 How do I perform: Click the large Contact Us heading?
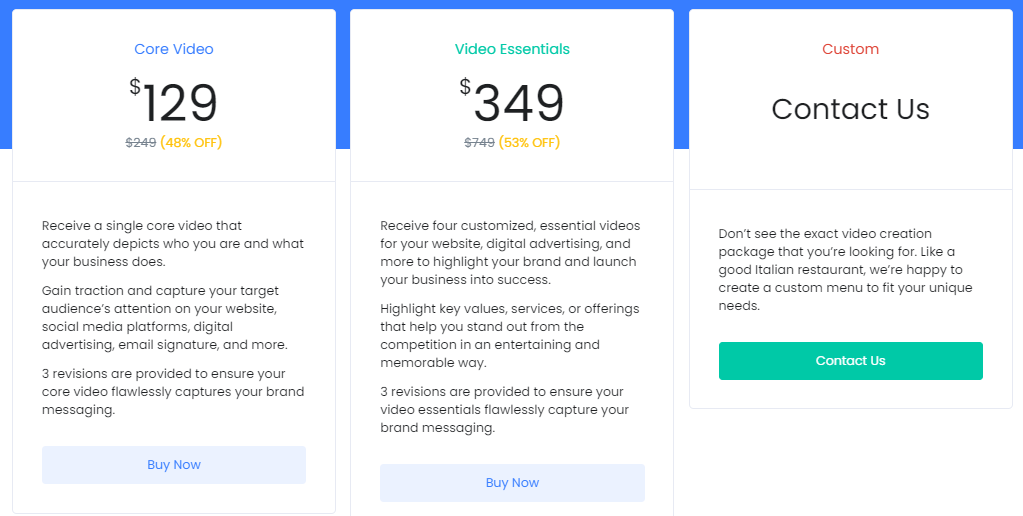(x=850, y=109)
